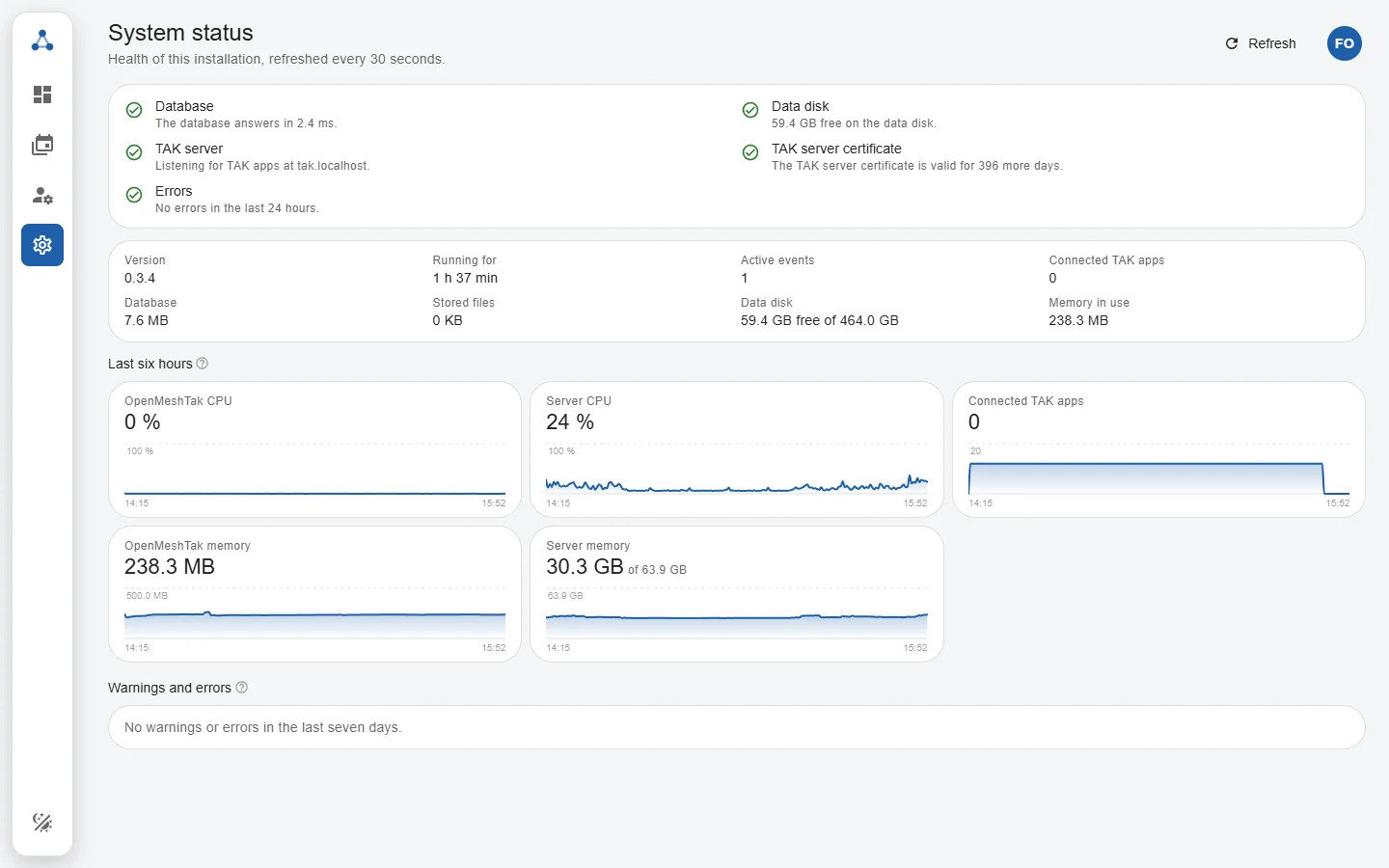
Task: Select the settings gear icon in sidebar
Action: [x=42, y=245]
